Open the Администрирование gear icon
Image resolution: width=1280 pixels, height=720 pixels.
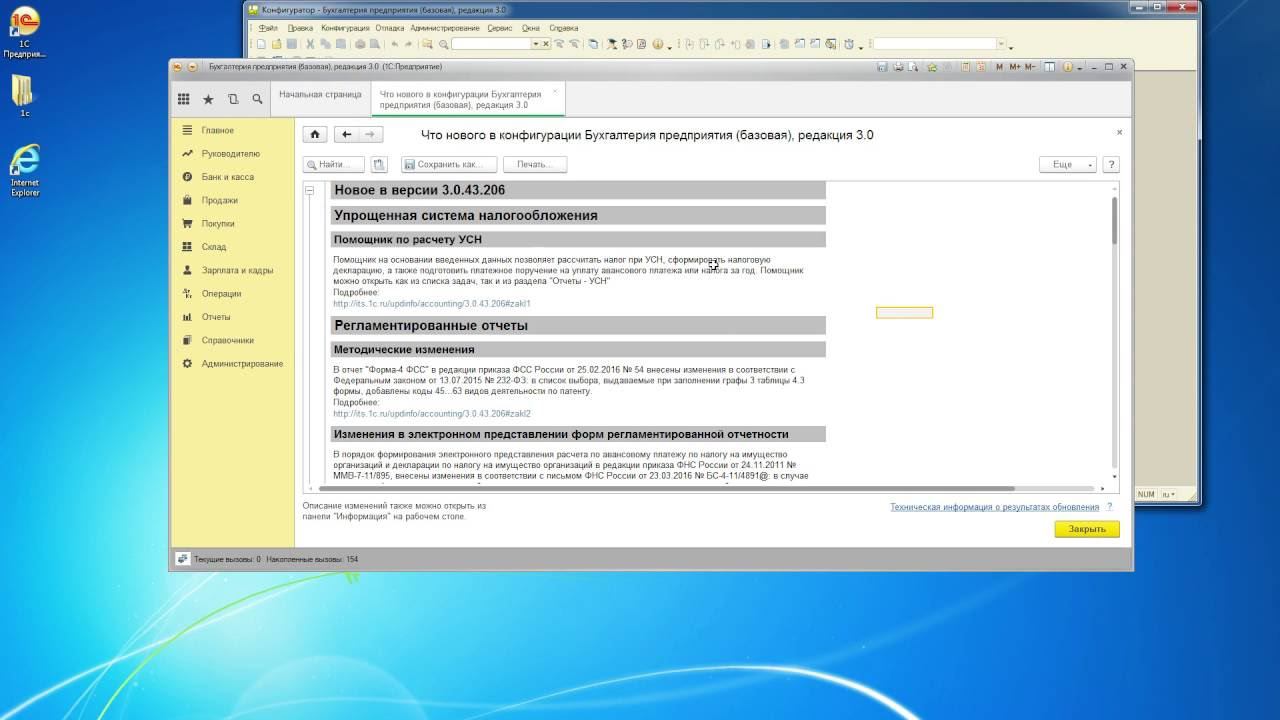(187, 364)
